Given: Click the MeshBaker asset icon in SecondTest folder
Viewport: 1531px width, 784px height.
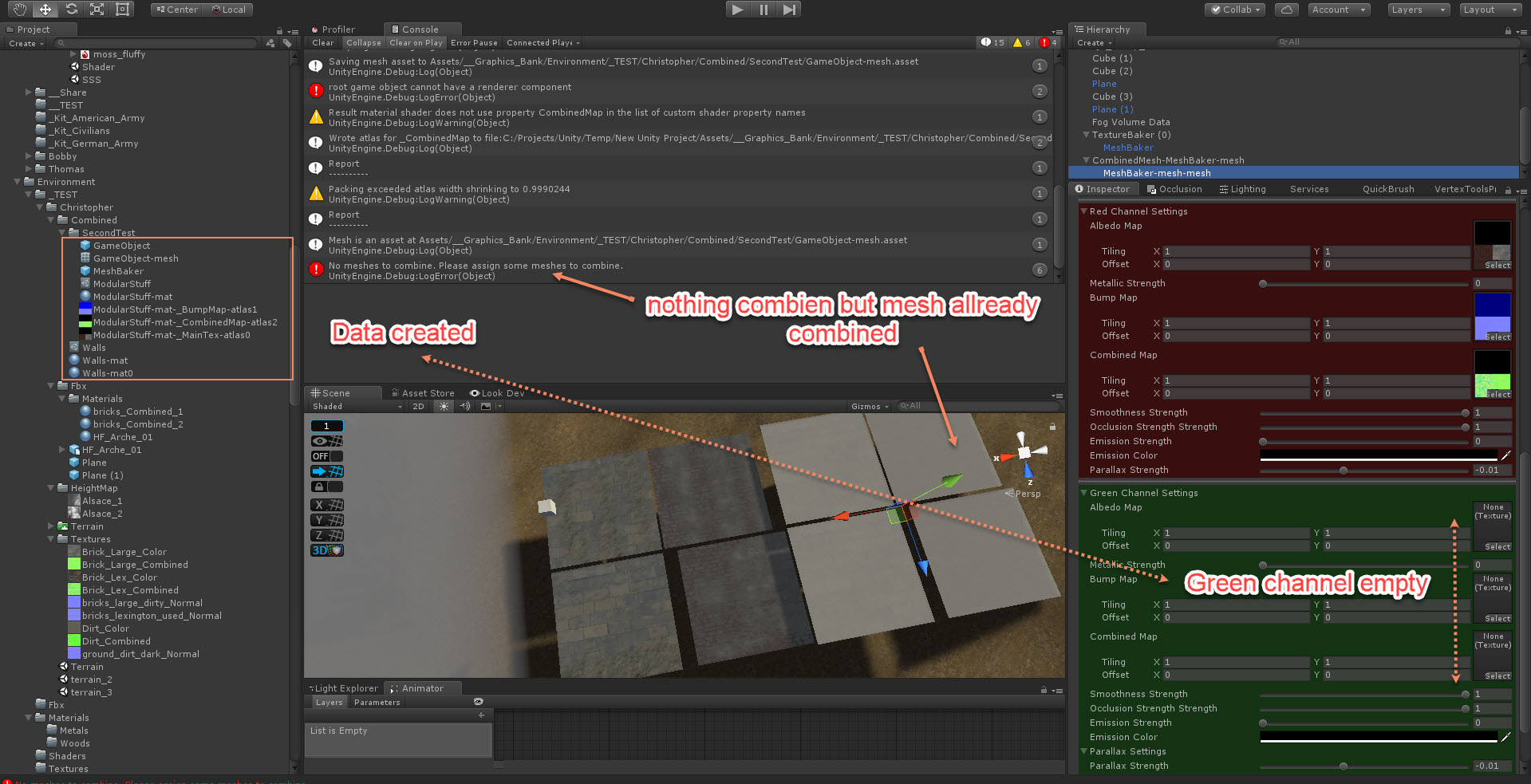Looking at the screenshot, I should pyautogui.click(x=85, y=271).
